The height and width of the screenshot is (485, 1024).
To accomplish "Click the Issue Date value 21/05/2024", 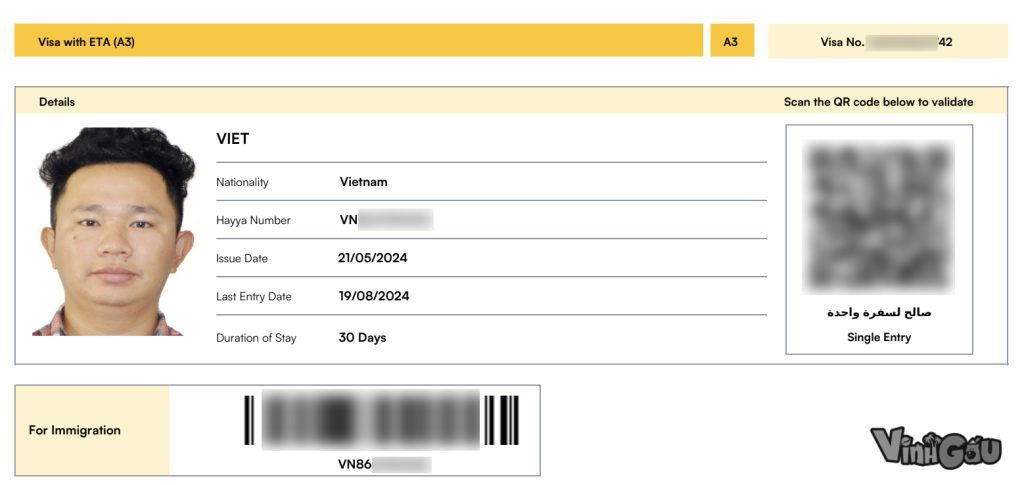I will (372, 258).
